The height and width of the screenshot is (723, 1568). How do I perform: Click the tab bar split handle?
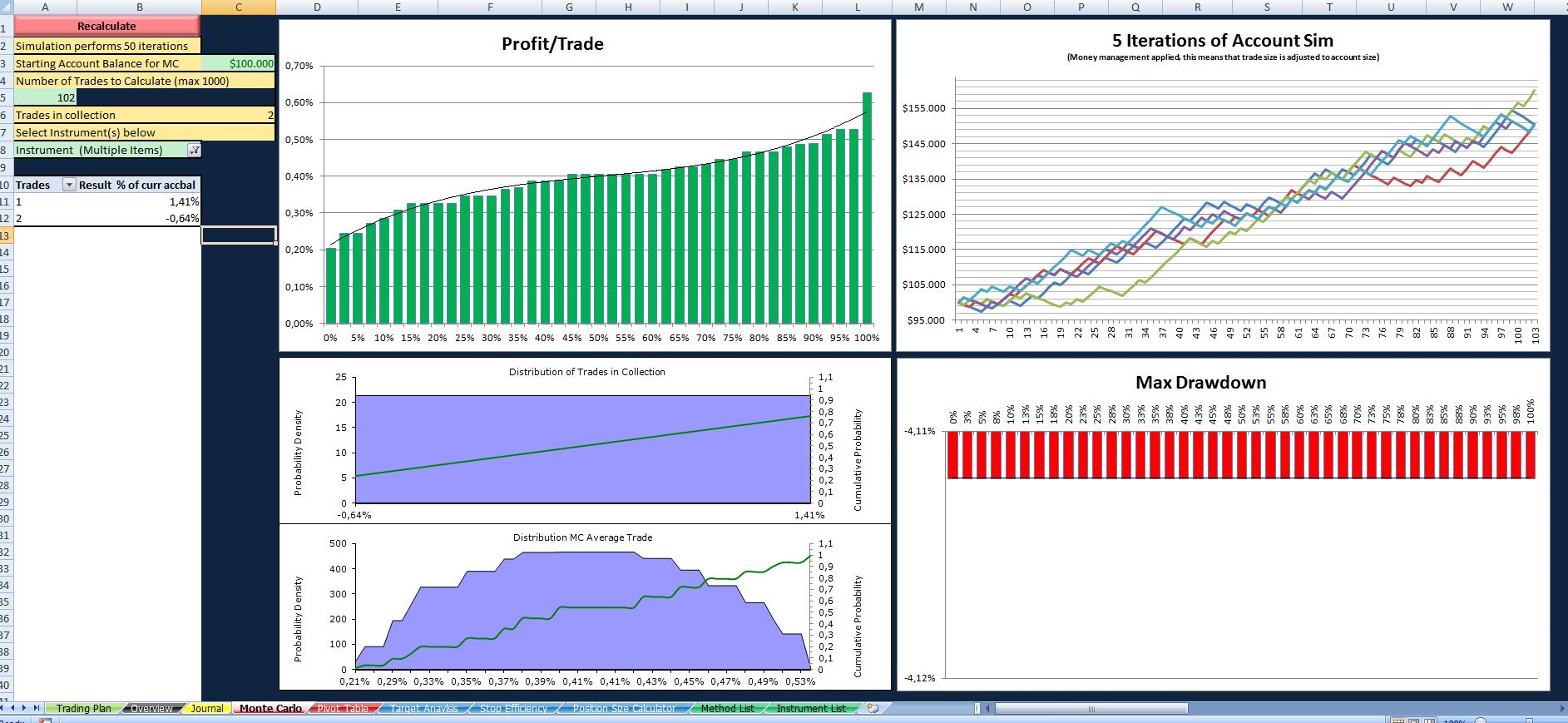(977, 709)
